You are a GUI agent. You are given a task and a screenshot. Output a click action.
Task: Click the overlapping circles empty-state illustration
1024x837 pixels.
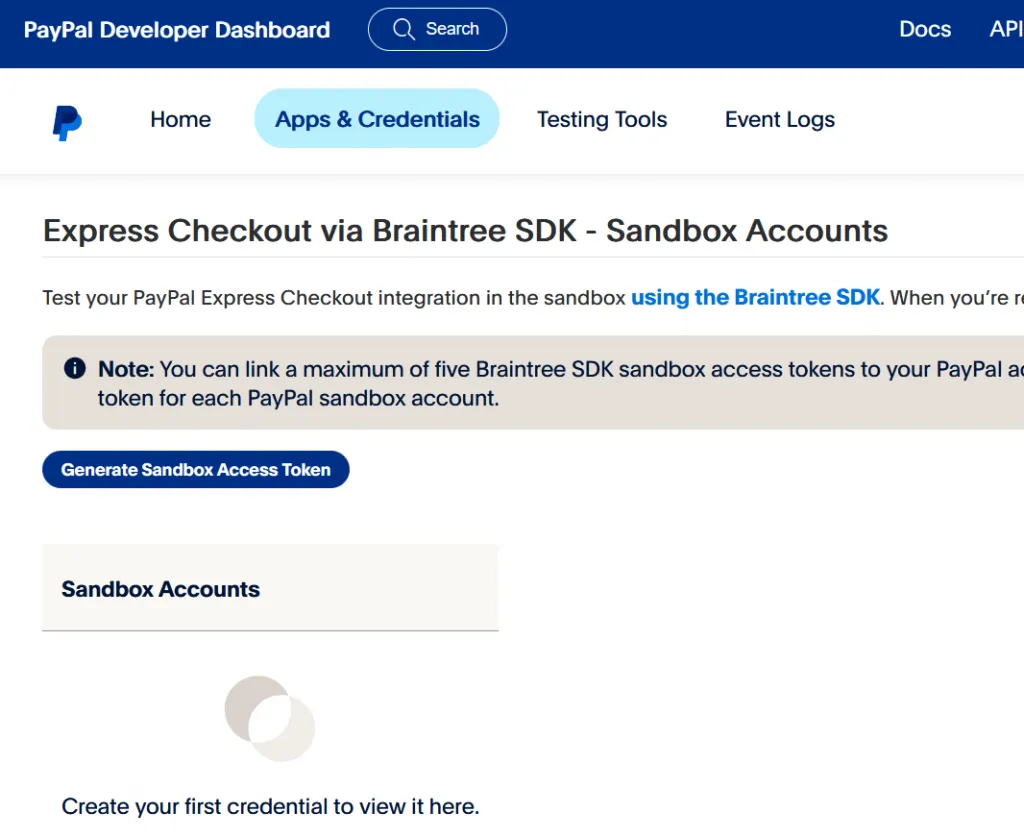(270, 717)
